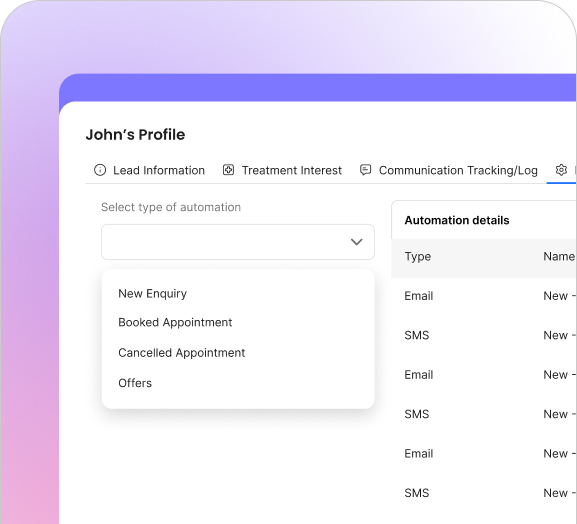Choose Booked Appointment option
Image resolution: width=577 pixels, height=524 pixels.
tap(175, 322)
